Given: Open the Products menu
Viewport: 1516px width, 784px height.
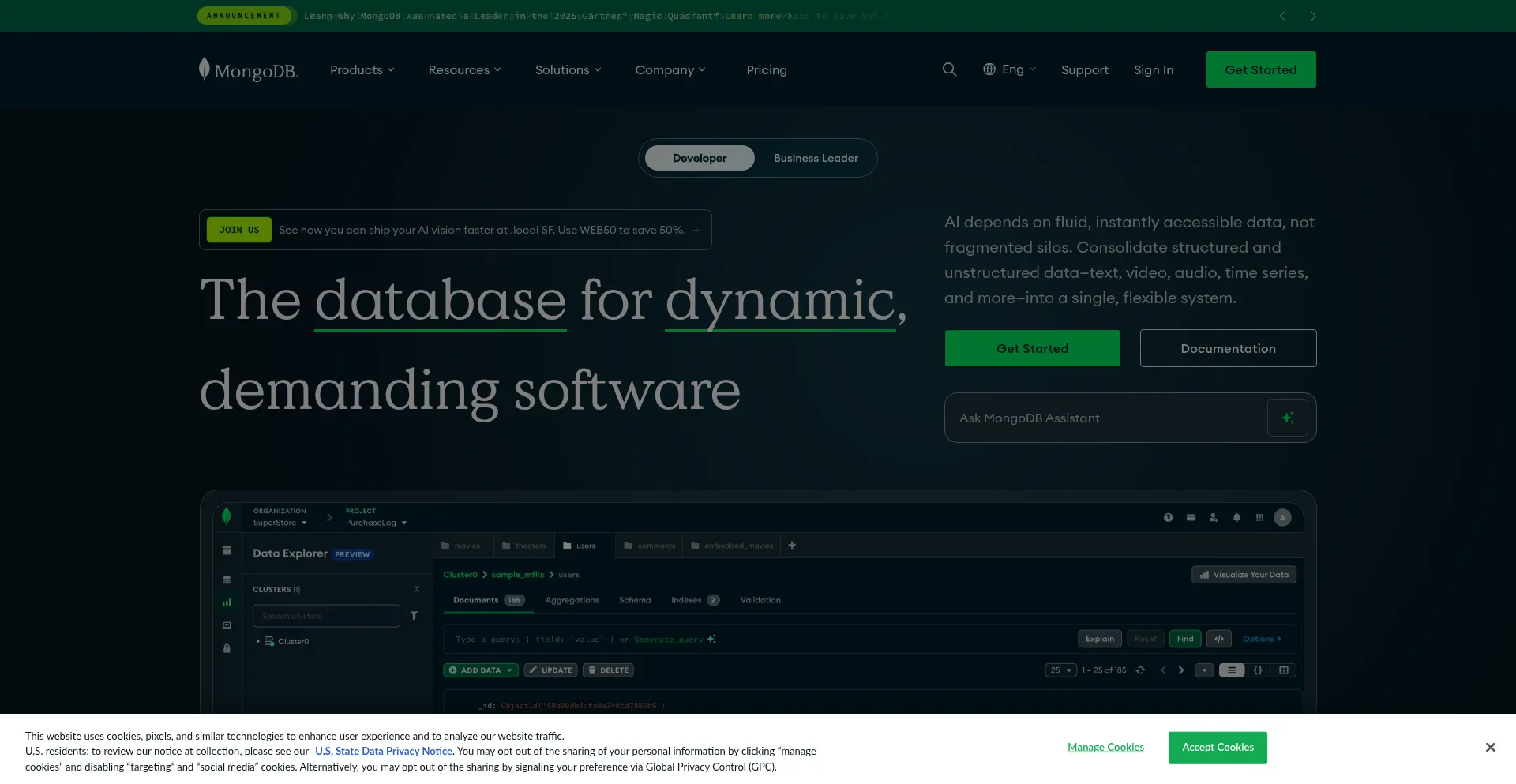Looking at the screenshot, I should coord(361,69).
